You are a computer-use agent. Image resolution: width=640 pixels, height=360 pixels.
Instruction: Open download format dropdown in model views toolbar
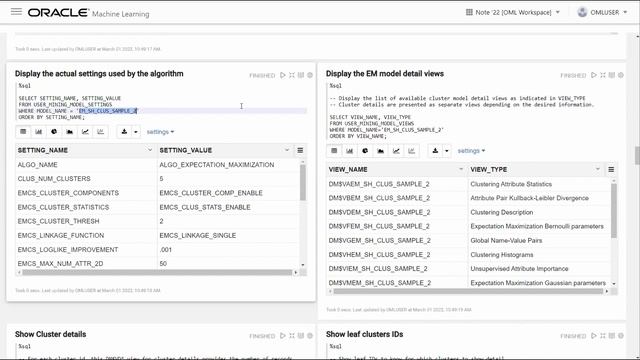tap(447, 151)
